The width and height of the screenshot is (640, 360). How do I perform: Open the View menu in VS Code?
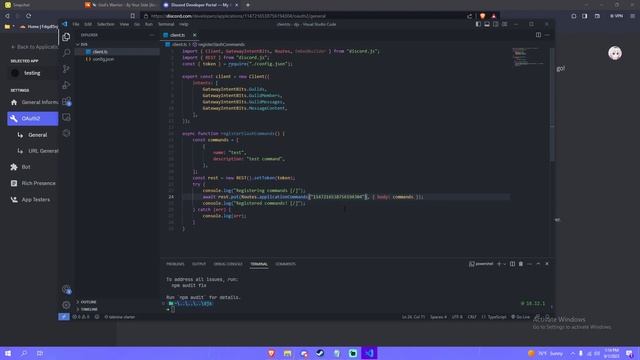[x=124, y=24]
